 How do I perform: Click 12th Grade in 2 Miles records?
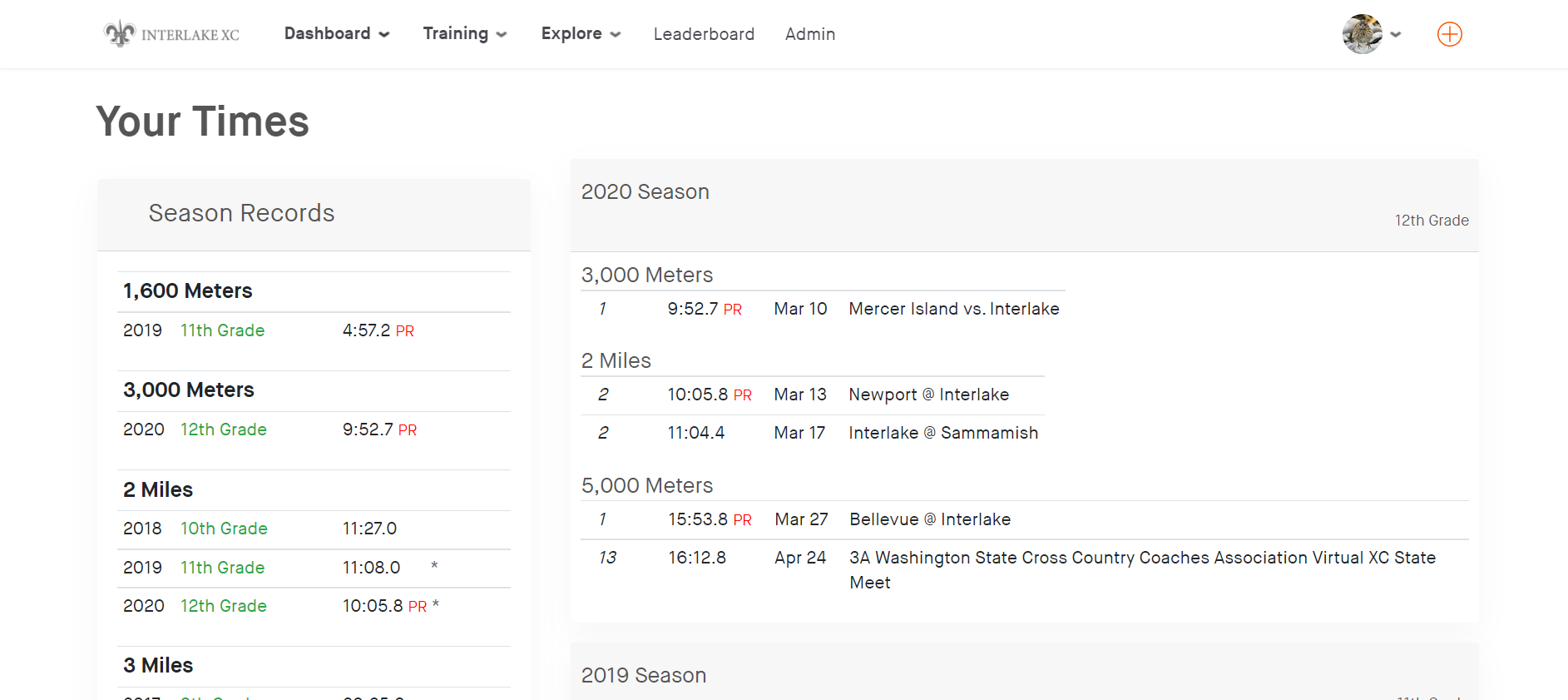[x=224, y=606]
